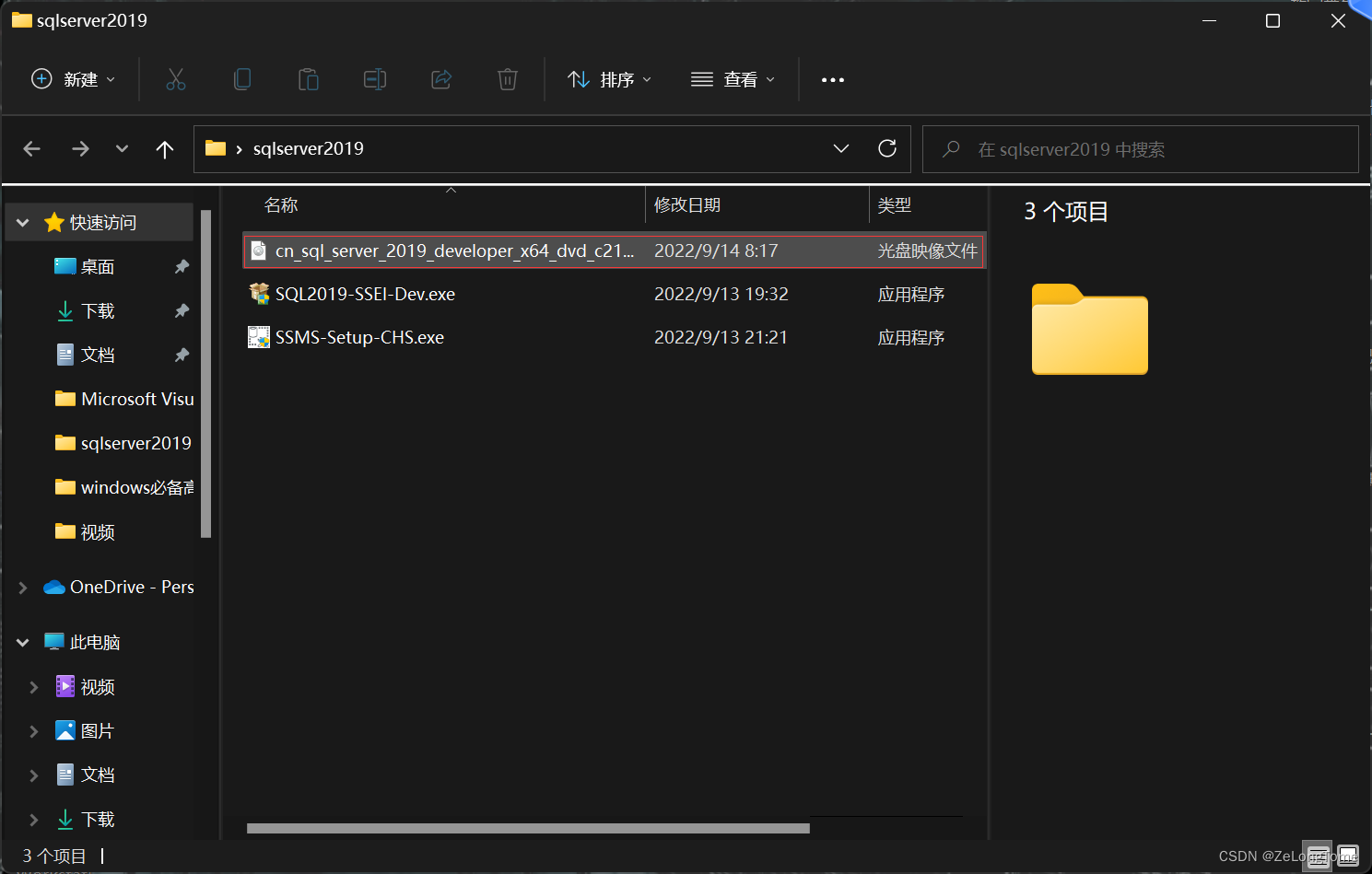The width and height of the screenshot is (1372, 874).
Task: Sort by the 类型 column header
Action: coord(895,205)
